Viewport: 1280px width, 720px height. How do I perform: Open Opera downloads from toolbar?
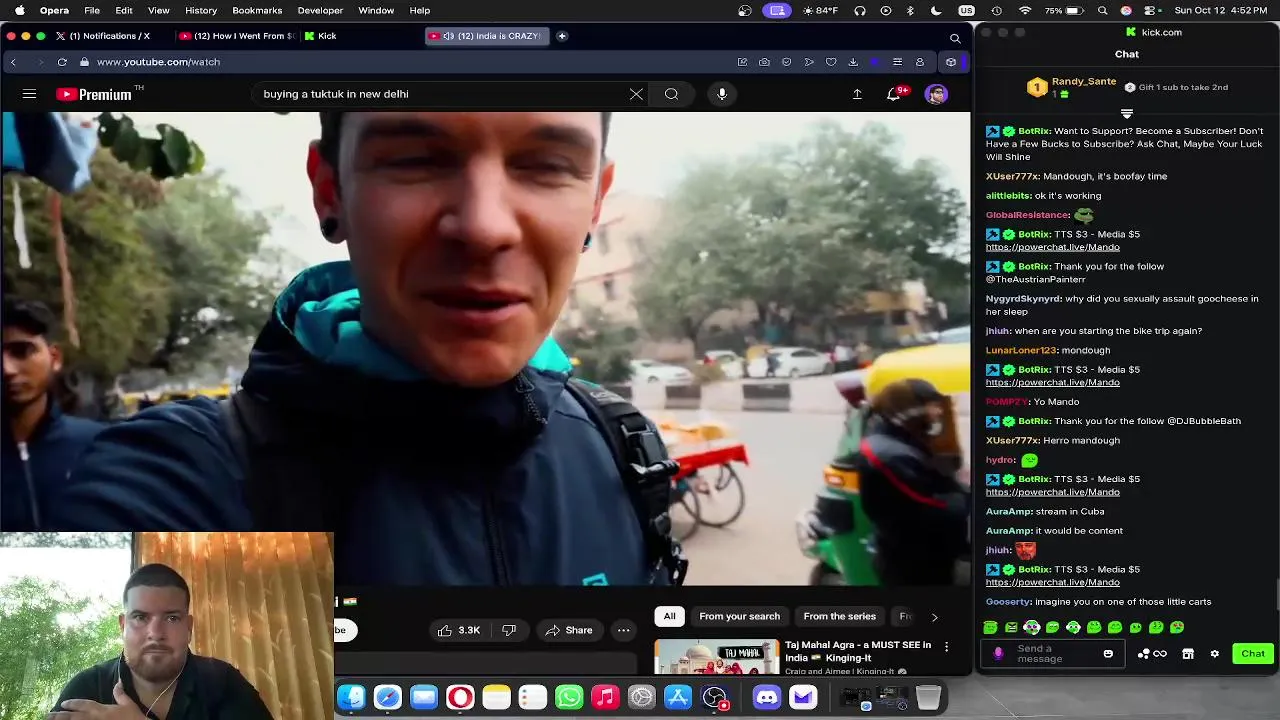point(852,62)
